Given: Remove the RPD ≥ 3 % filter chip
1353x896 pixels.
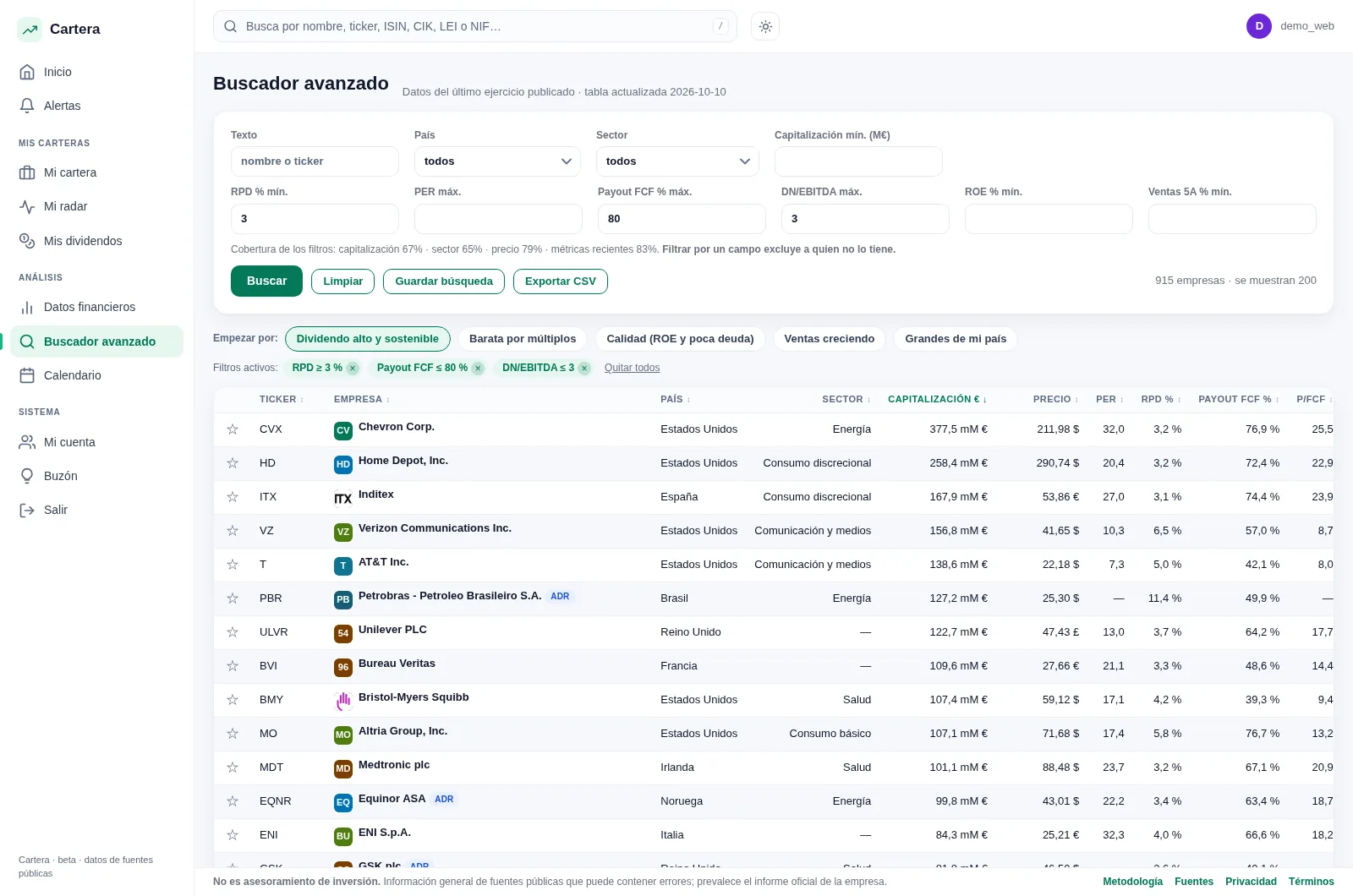Looking at the screenshot, I should point(353,368).
